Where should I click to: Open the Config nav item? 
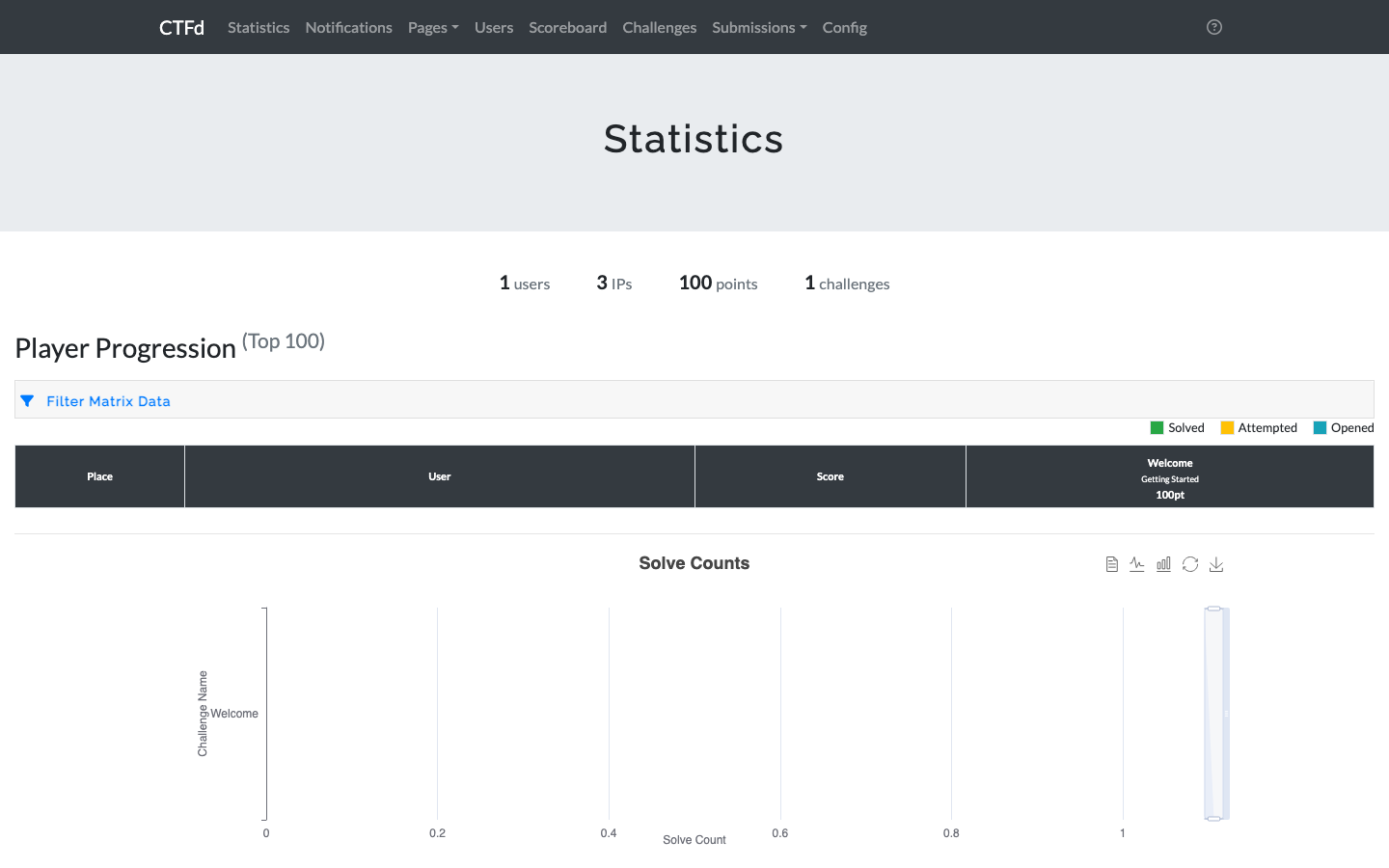pos(844,27)
